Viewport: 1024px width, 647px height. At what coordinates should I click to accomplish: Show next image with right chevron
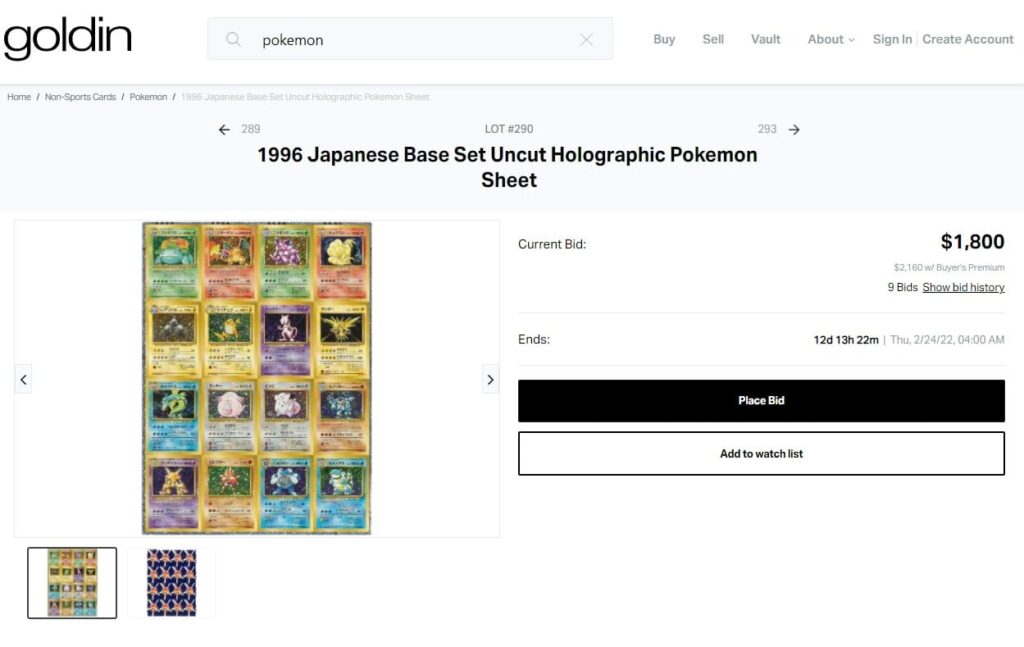[x=490, y=379]
